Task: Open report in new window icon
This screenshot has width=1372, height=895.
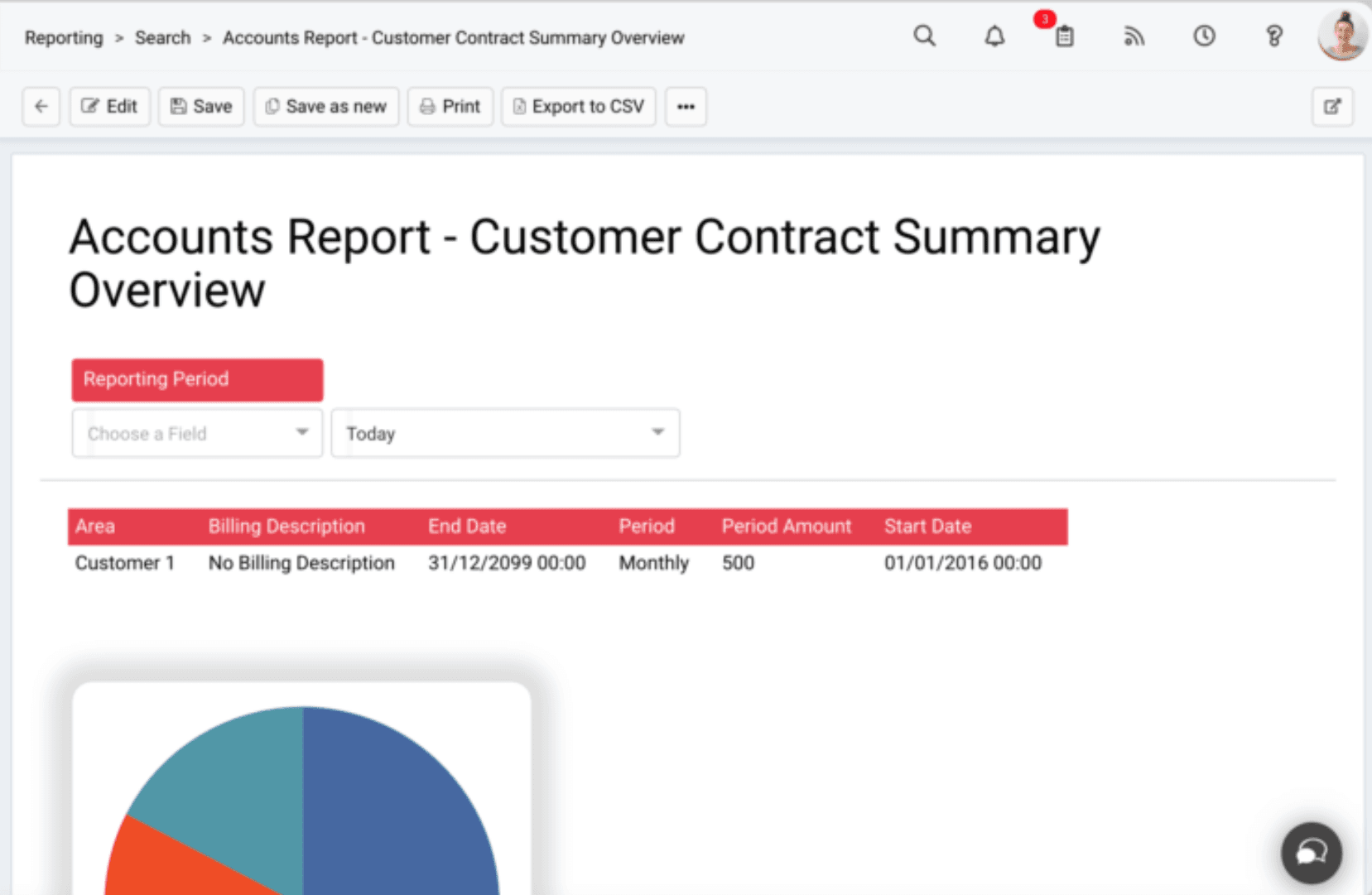Action: point(1332,107)
